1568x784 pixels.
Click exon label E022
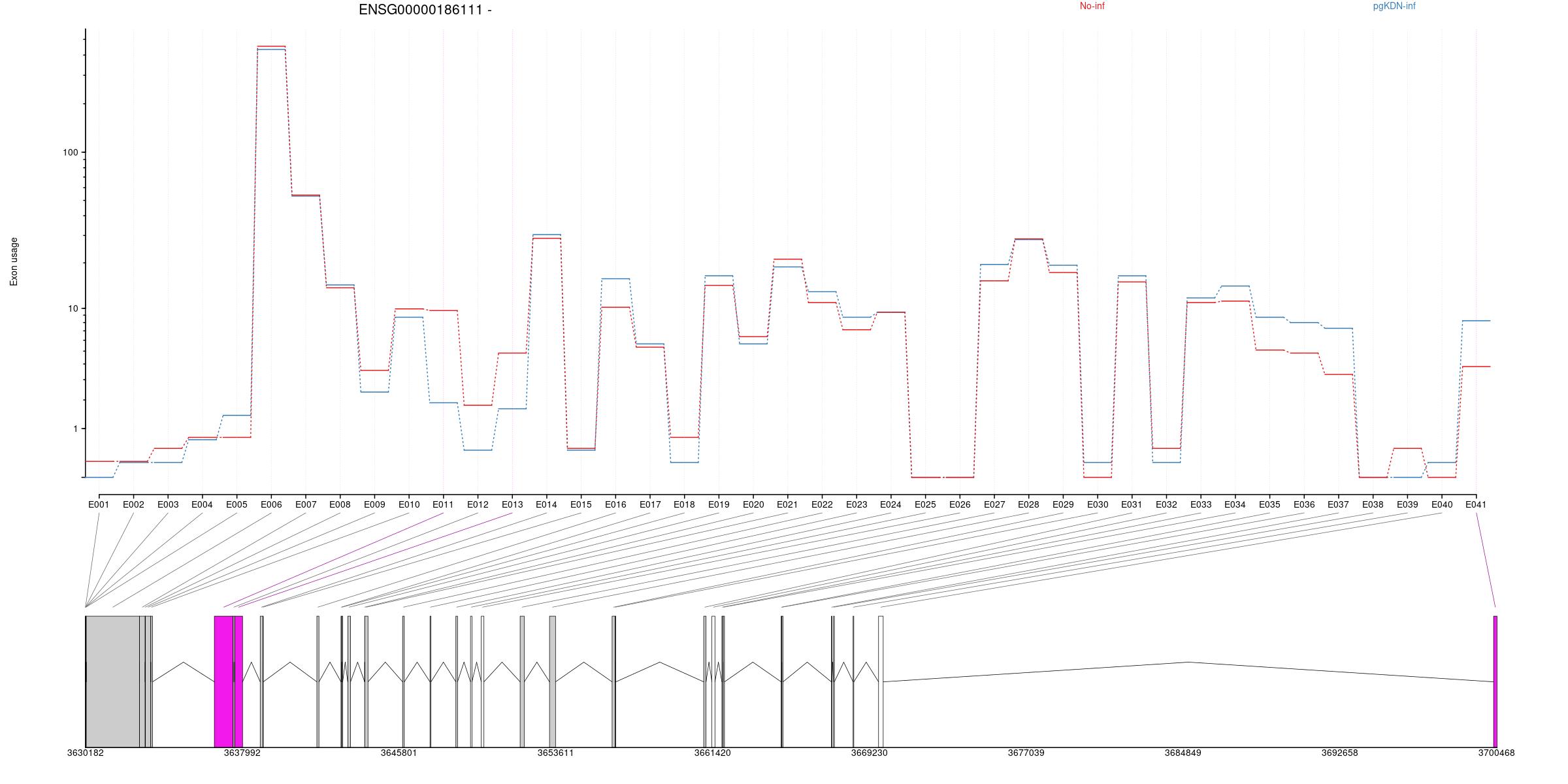pos(822,504)
